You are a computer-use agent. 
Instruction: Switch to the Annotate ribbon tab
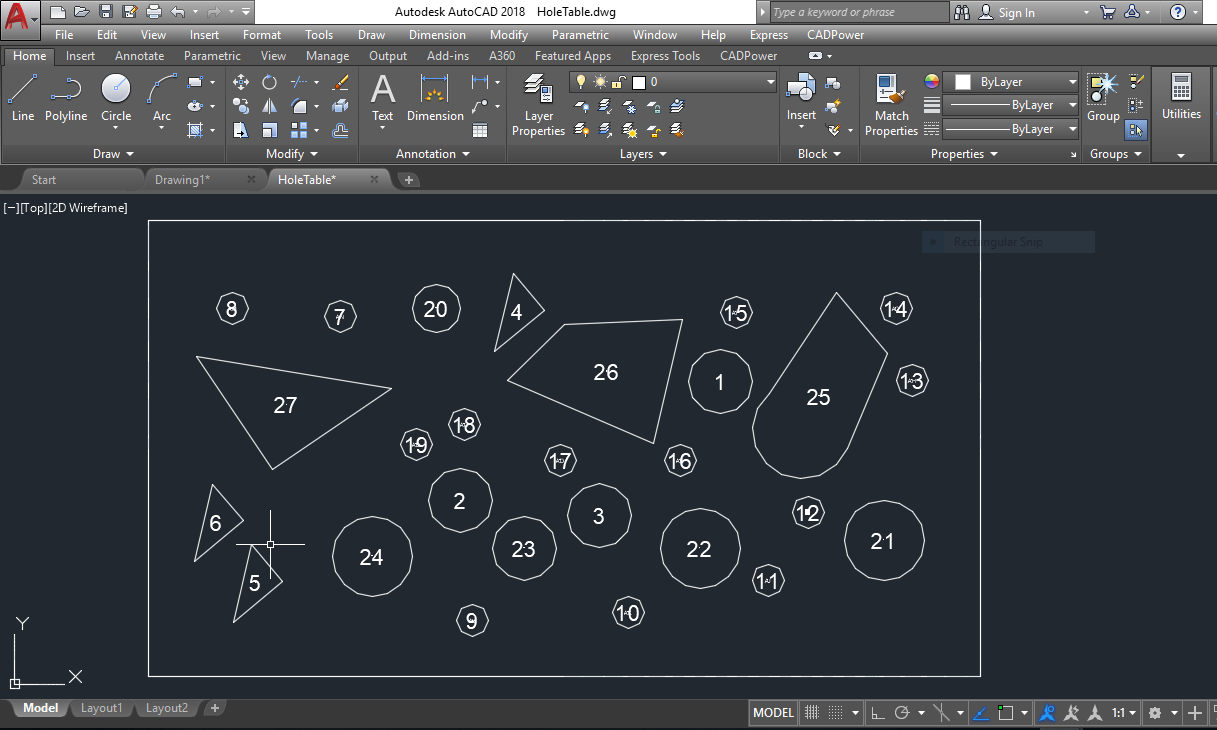tap(139, 56)
